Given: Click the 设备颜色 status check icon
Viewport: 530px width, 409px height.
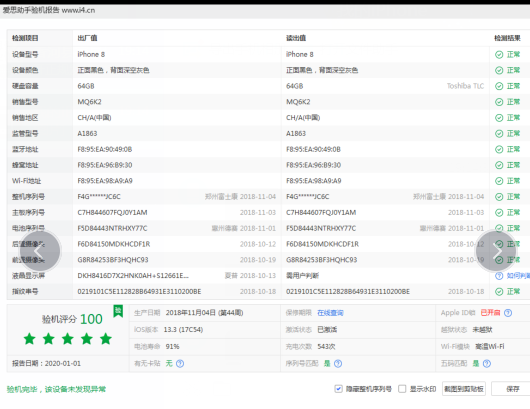Looking at the screenshot, I should (499, 70).
